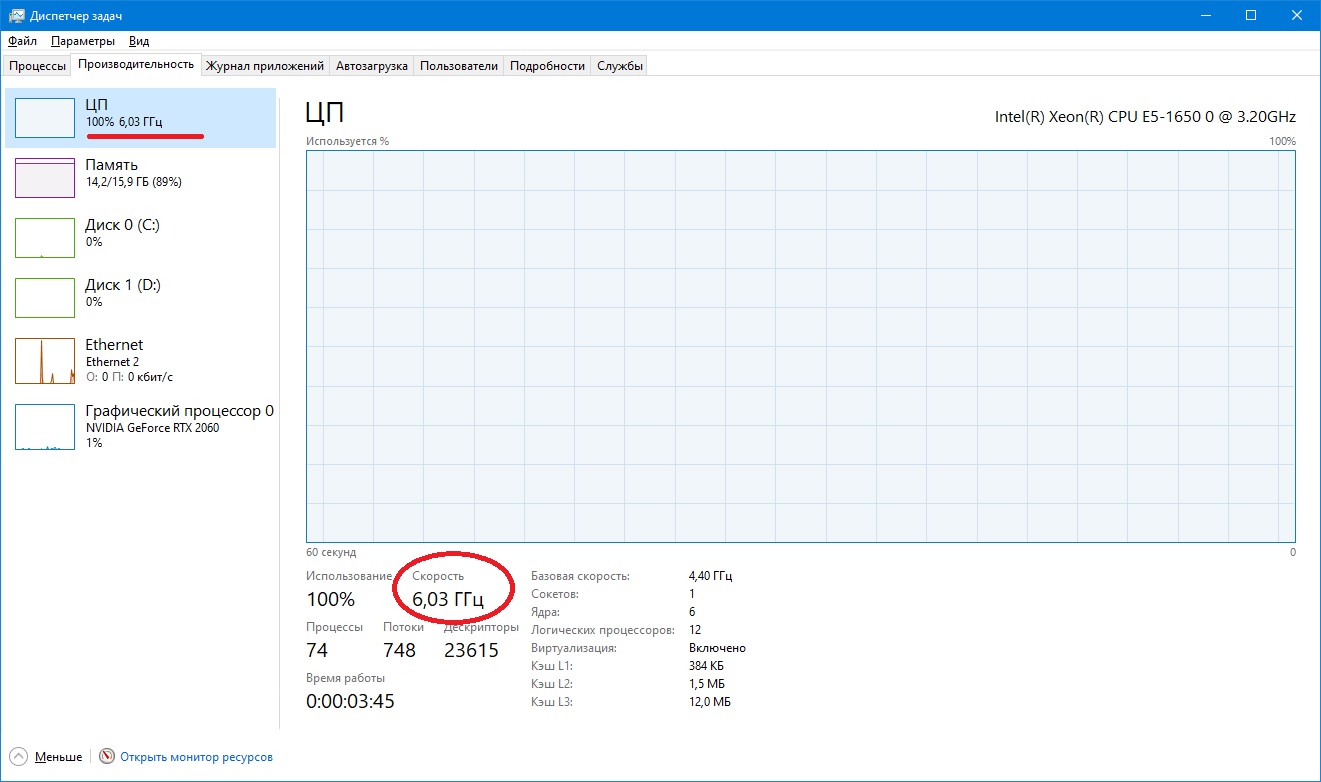1321x782 pixels.
Task: Click the Ядра label
Action: (x=545, y=612)
